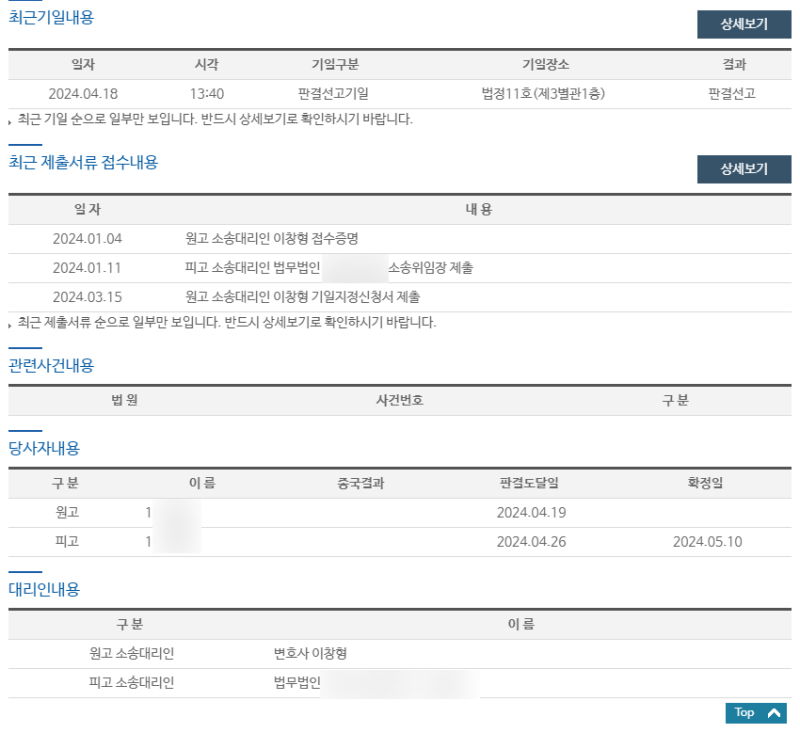This screenshot has height=733, width=800.
Task: Click the up-arrow chevron in Top button
Action: click(x=775, y=713)
